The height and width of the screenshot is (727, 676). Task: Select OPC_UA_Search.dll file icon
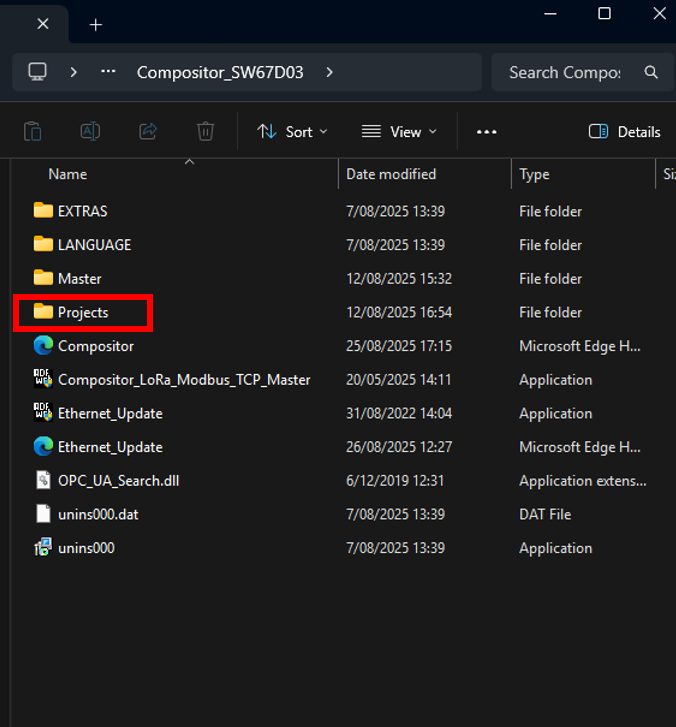pyautogui.click(x=43, y=480)
